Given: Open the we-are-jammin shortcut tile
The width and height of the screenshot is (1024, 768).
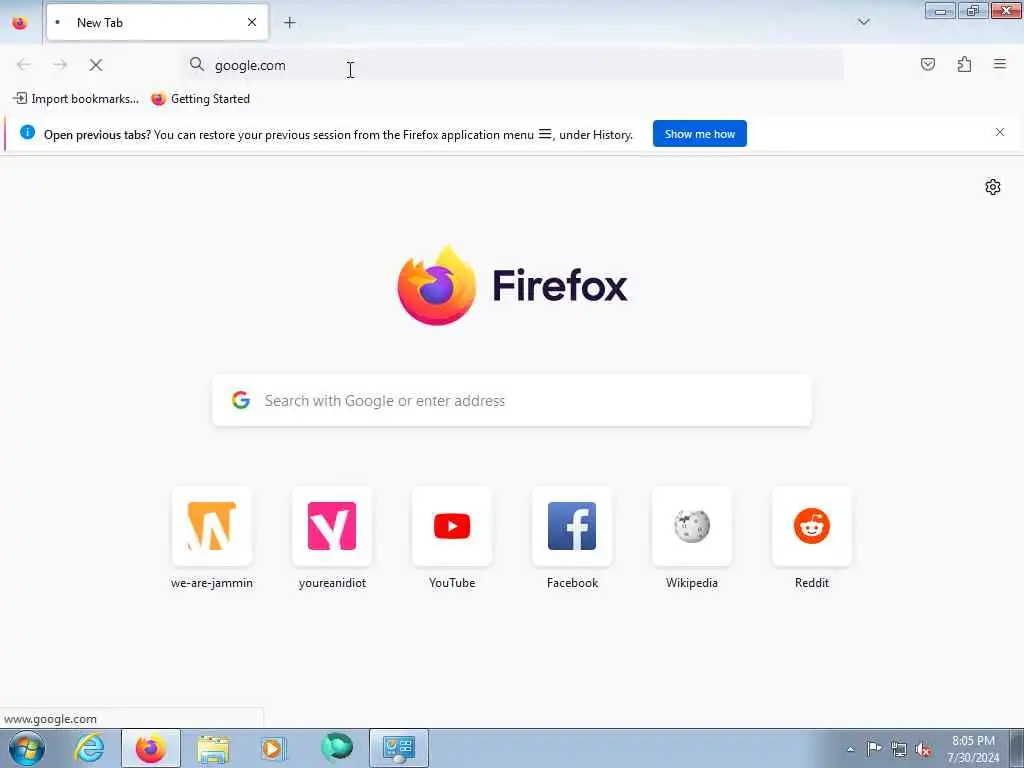Looking at the screenshot, I should (x=212, y=526).
